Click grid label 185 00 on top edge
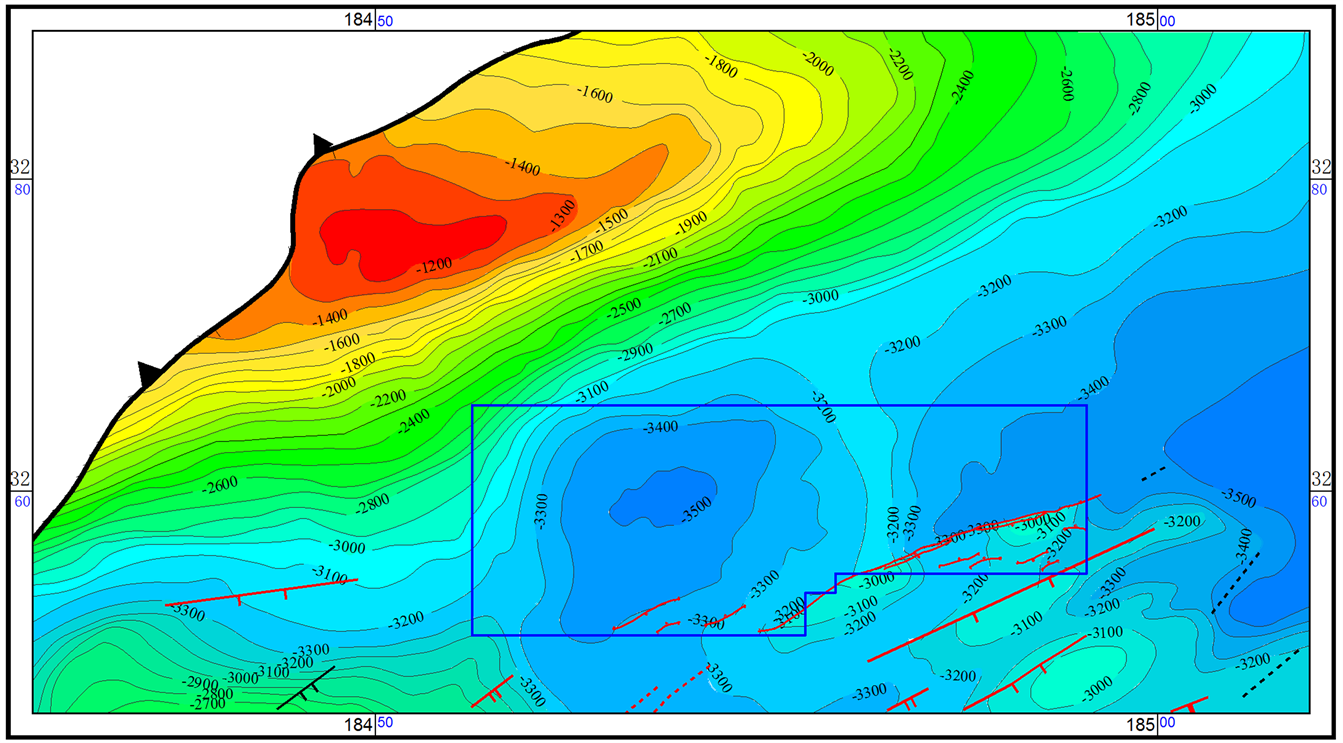 pyautogui.click(x=1151, y=19)
